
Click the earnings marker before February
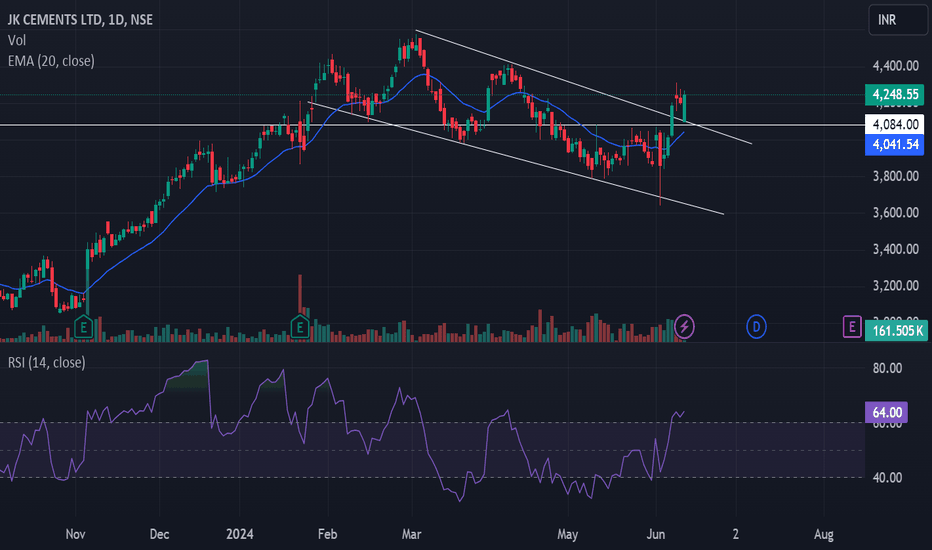coord(300,327)
